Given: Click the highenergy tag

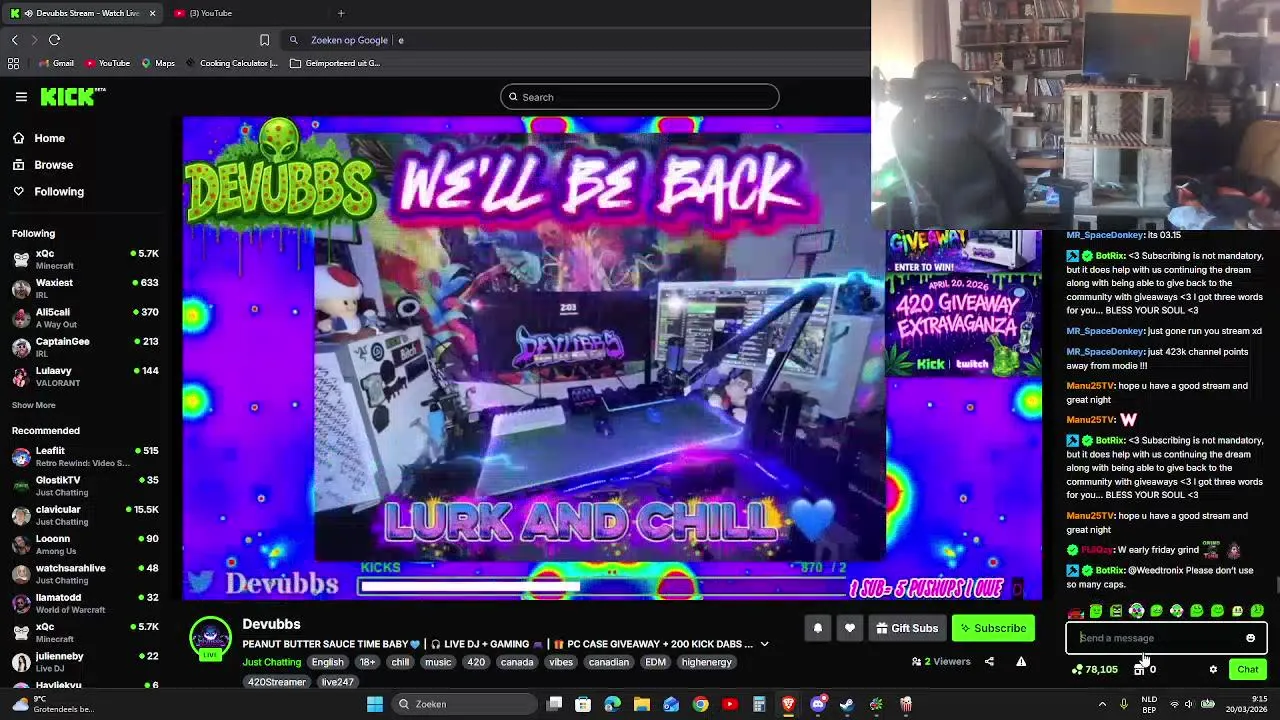Looking at the screenshot, I should click(x=707, y=662).
